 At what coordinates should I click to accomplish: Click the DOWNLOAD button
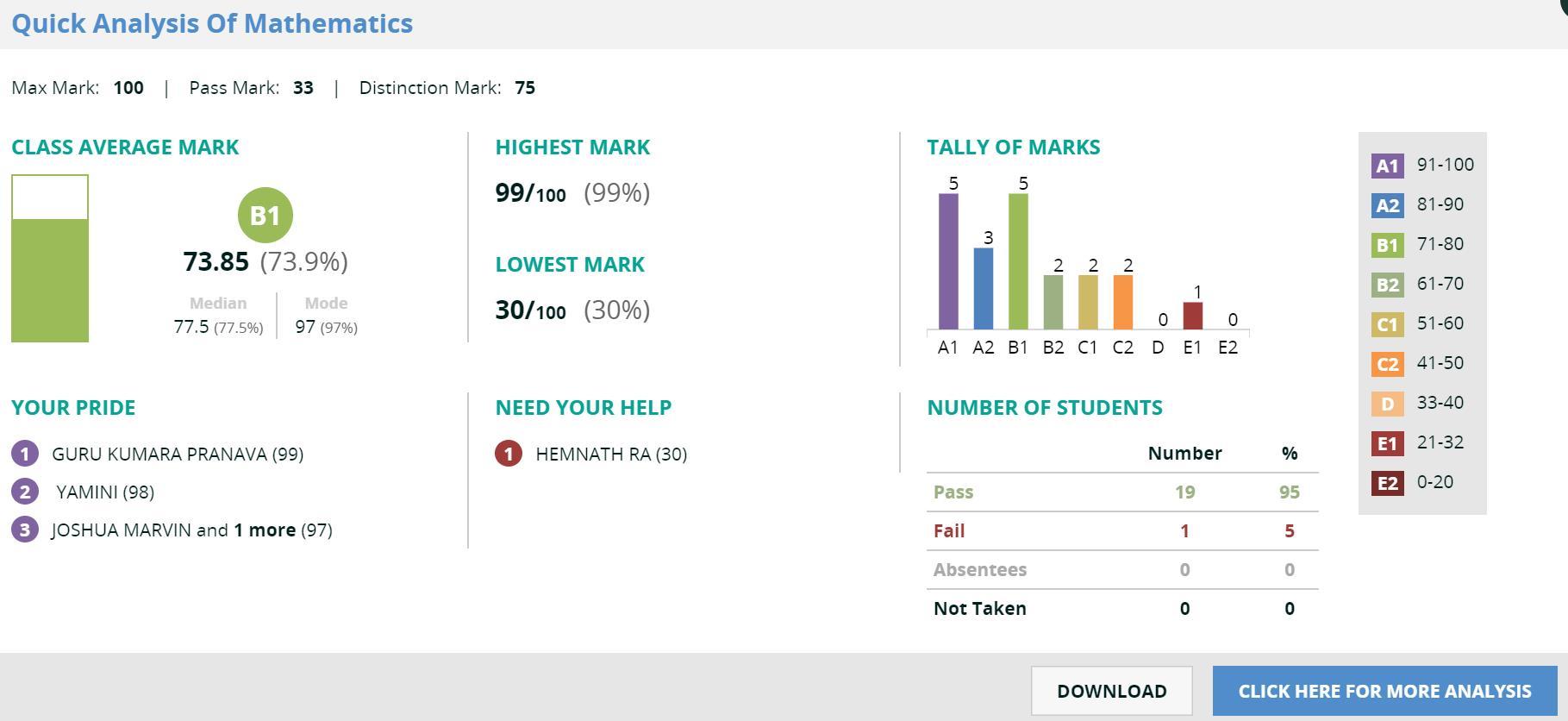pyautogui.click(x=1111, y=691)
